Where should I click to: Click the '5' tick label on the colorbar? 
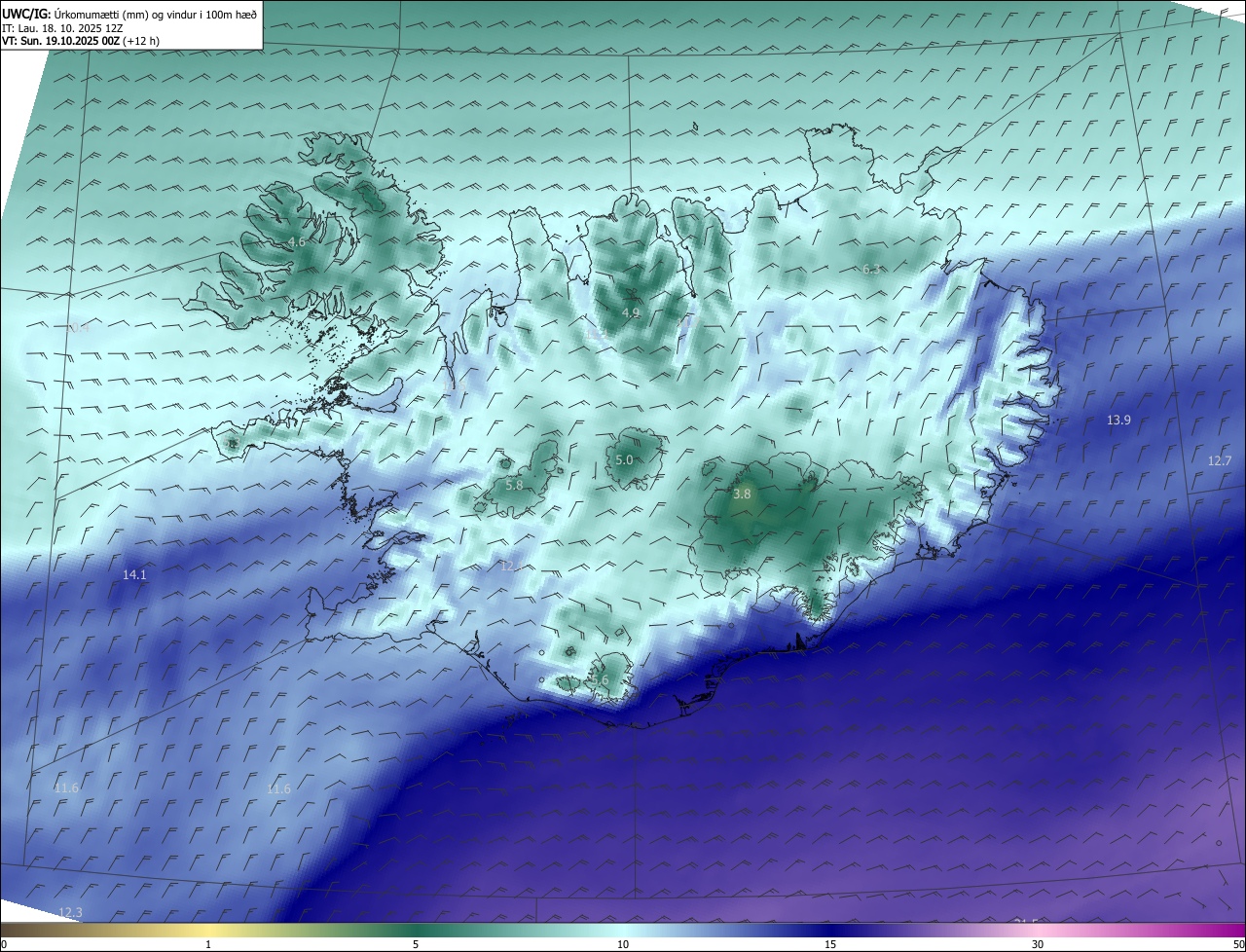click(416, 944)
